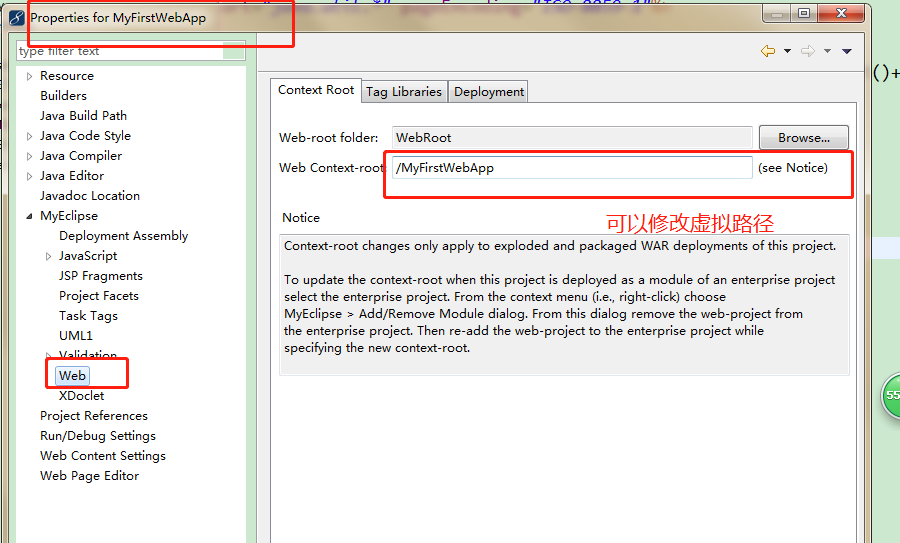Viewport: 900px width, 543px height.
Task: Switch to the Tag Libraries tab
Action: [x=404, y=92]
